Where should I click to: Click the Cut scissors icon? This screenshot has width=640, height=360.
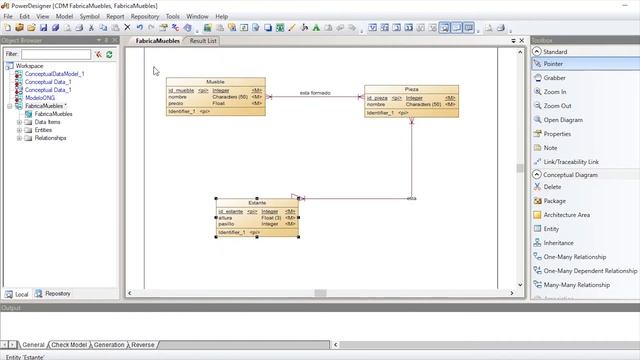click(x=91, y=28)
